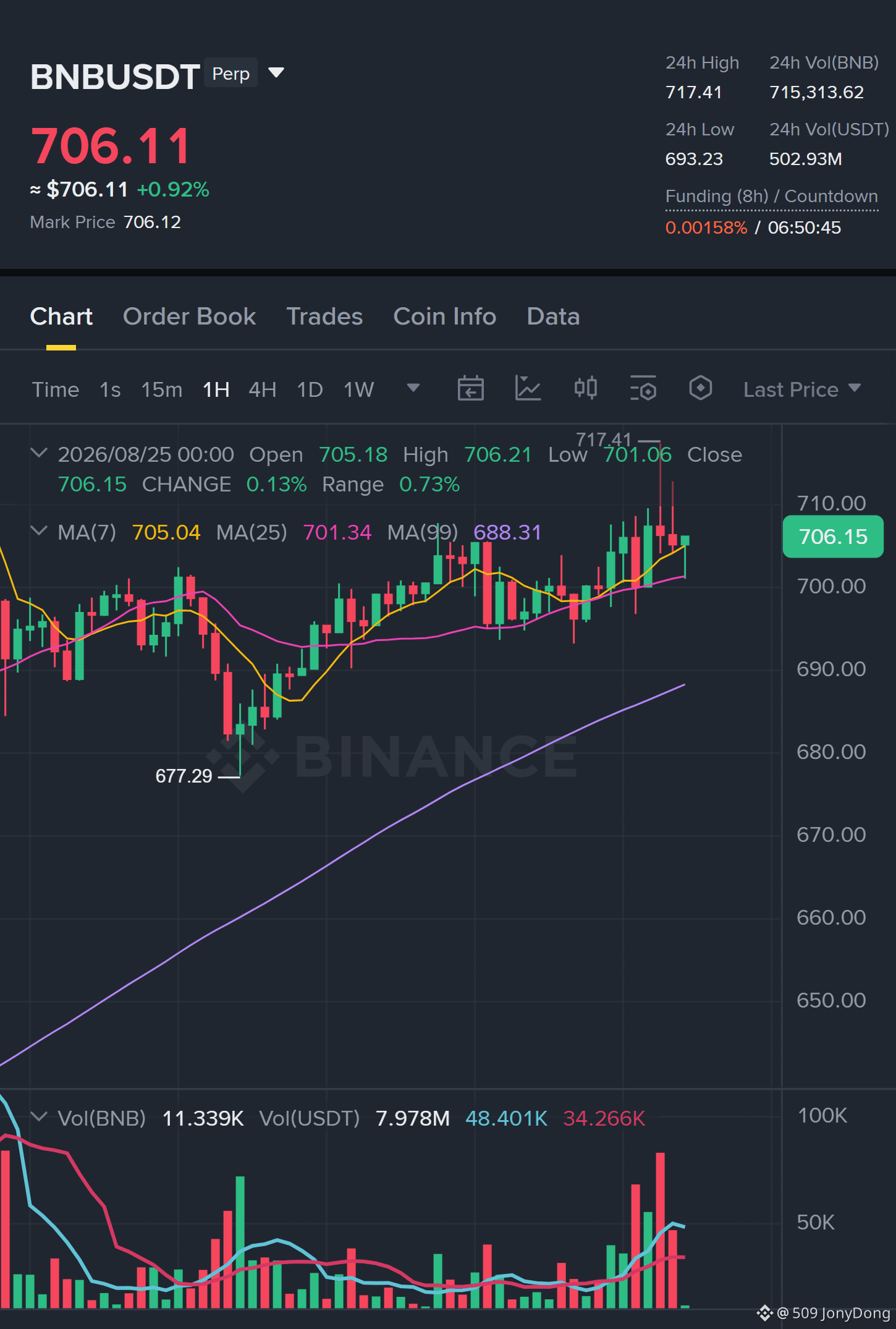This screenshot has height=1329, width=896.
Task: Tap the Funding (8h) / Countdown label
Action: [x=772, y=197]
